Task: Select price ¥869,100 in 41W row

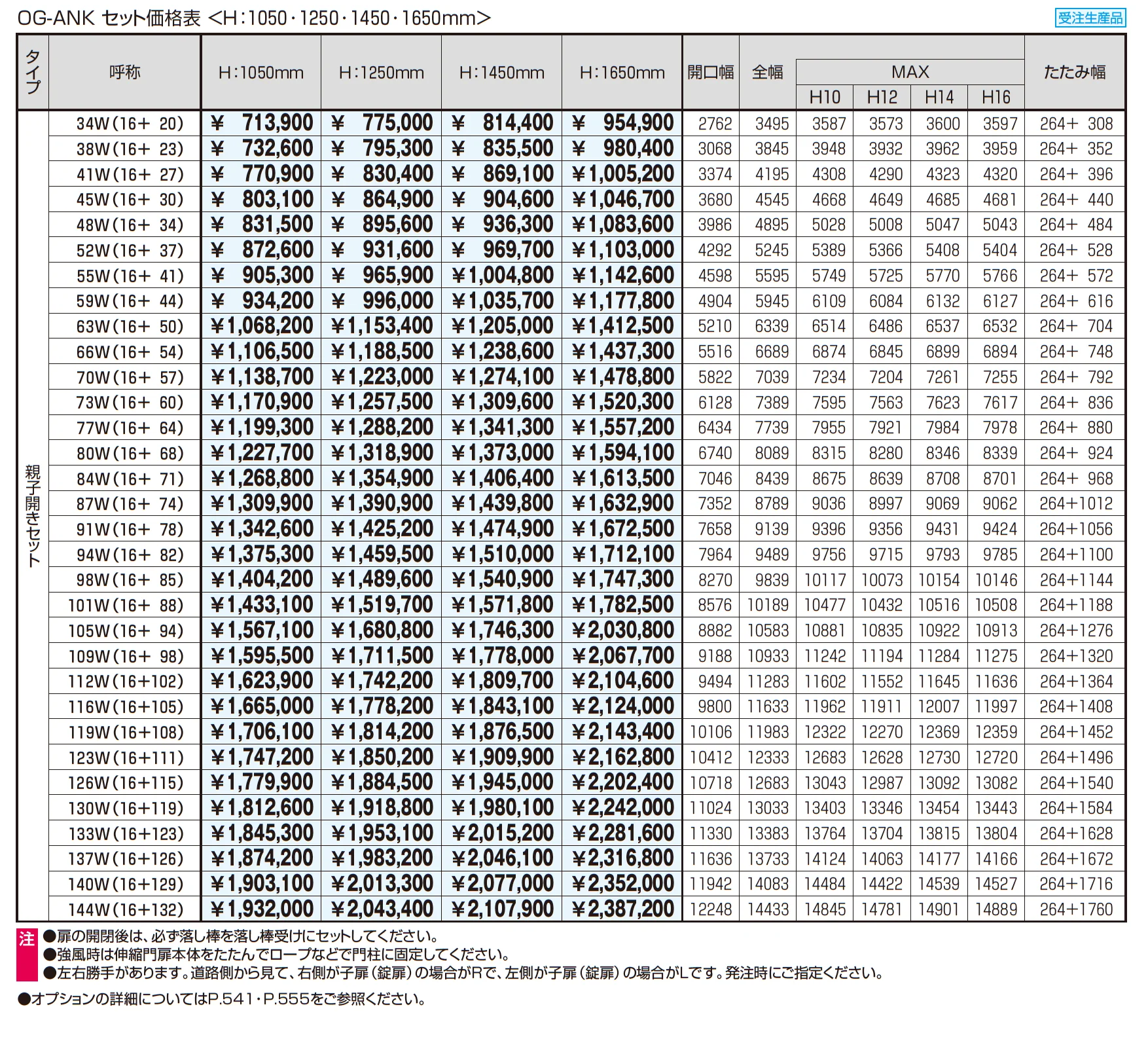Action: pos(502,173)
